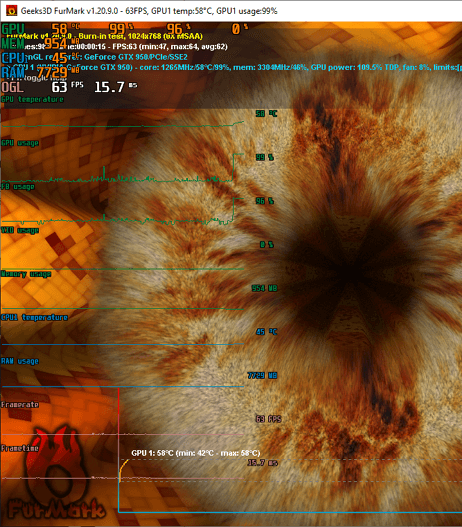Image resolution: width=462 pixels, height=527 pixels.
Task: Click the 'GPU usage' graph label
Action: (x=20, y=143)
